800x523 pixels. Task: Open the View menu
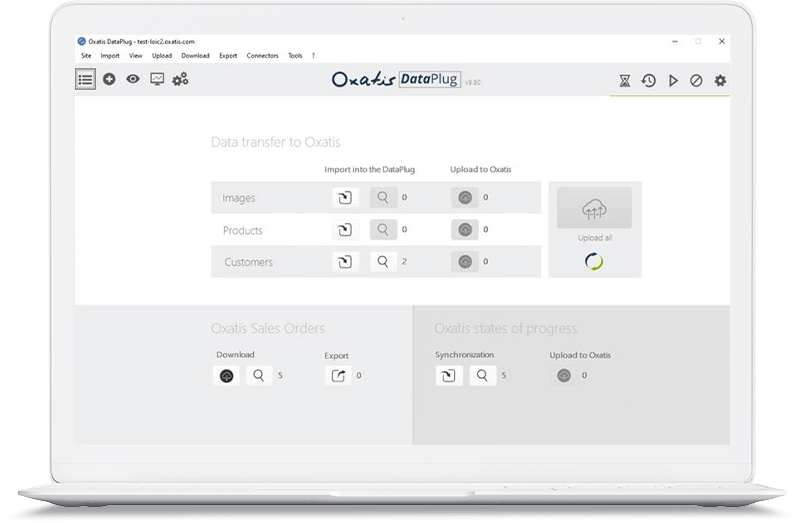[135, 56]
